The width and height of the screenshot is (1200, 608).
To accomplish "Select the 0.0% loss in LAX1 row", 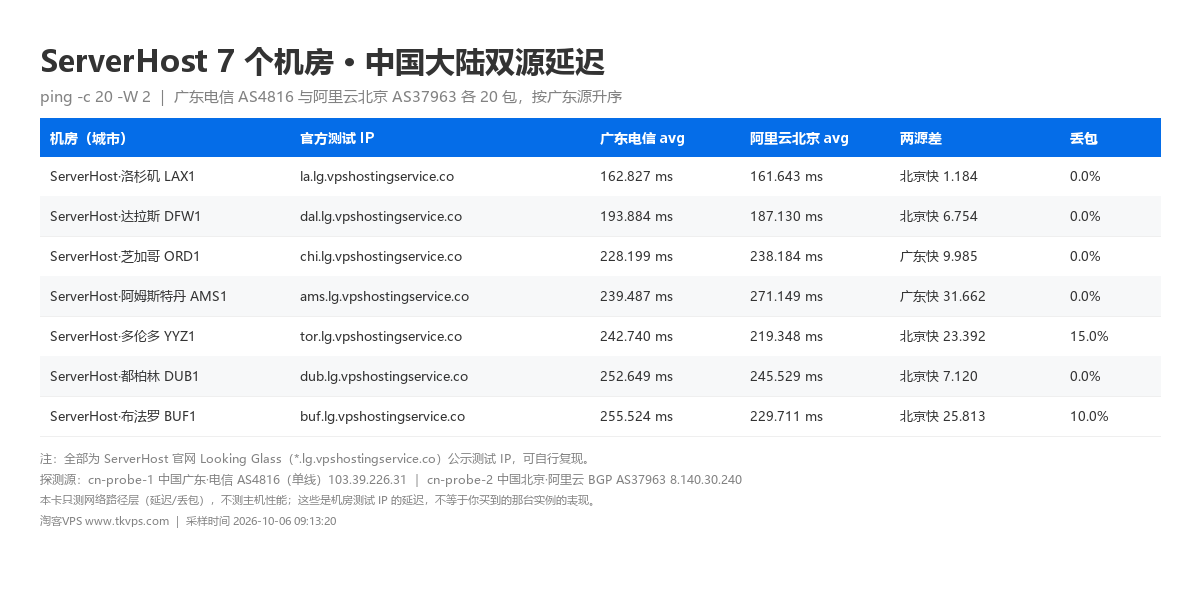I will 1085,176.
